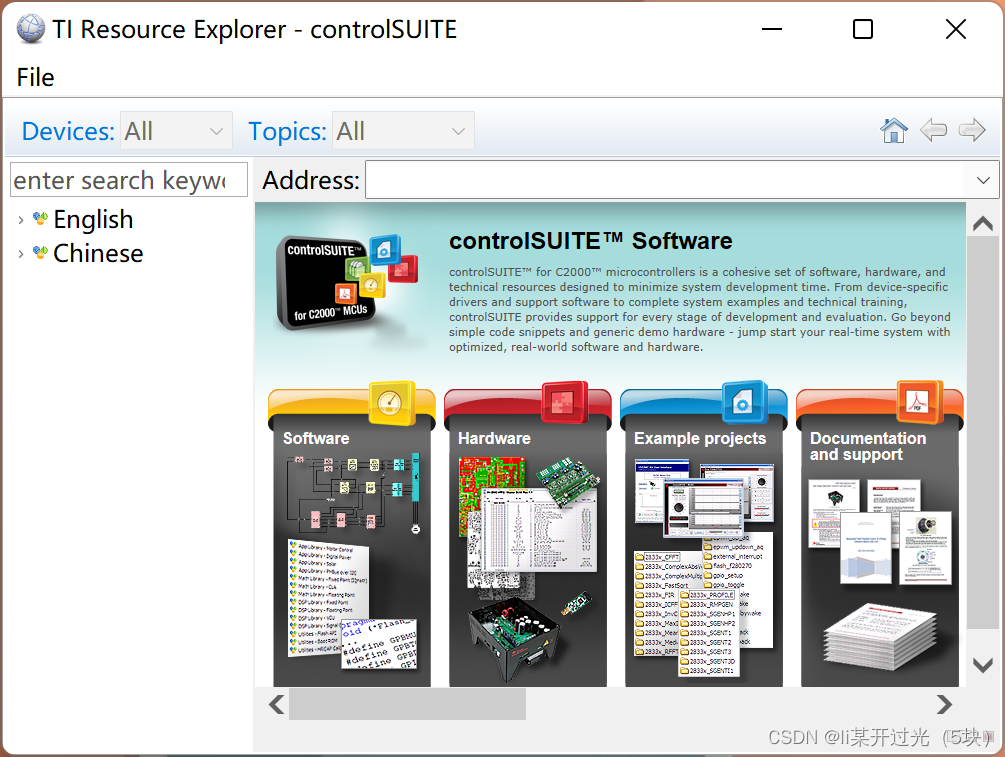Viewport: 1005px width, 757px height.
Task: Close the TI Resource Explorer window
Action: (956, 29)
